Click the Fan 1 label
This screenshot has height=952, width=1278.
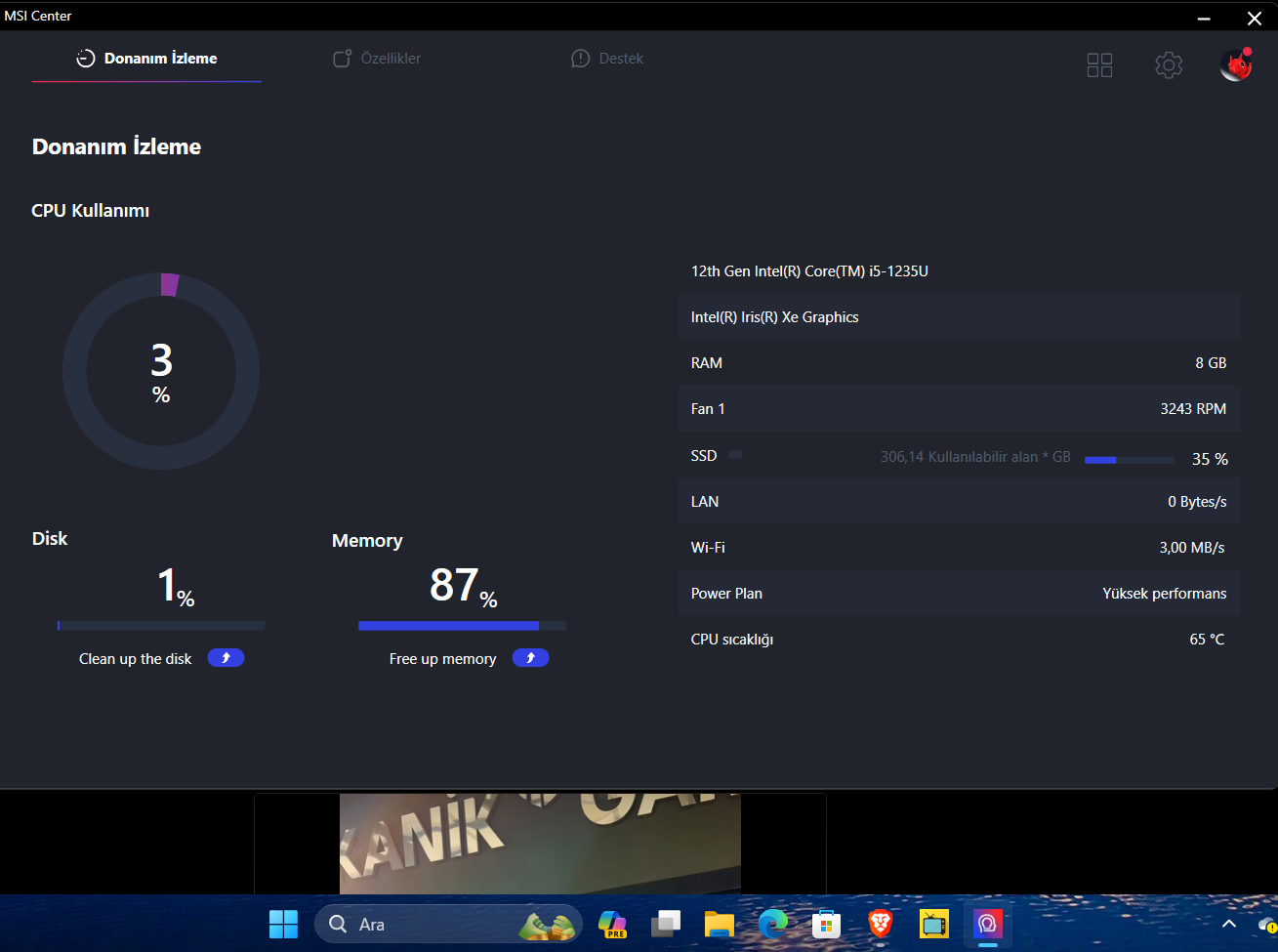[708, 409]
